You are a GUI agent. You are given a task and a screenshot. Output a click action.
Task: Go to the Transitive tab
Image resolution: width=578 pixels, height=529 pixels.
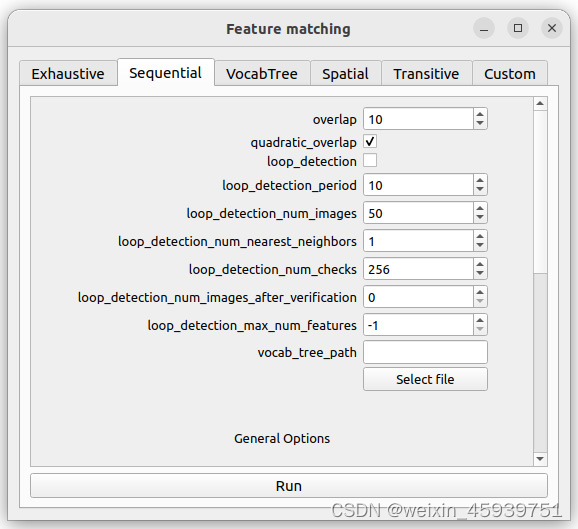click(426, 74)
